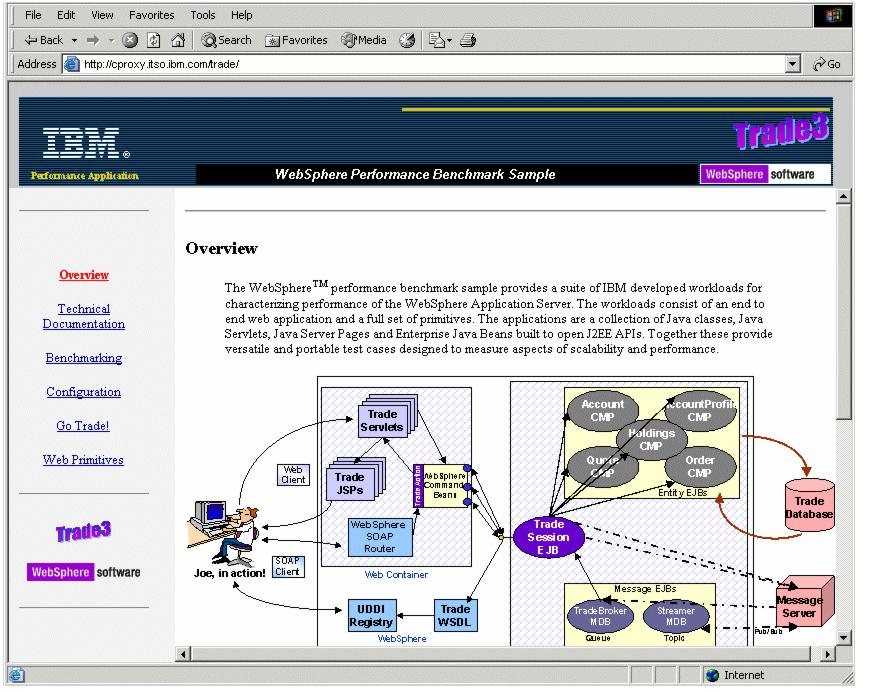Open the Help menu

242,15
